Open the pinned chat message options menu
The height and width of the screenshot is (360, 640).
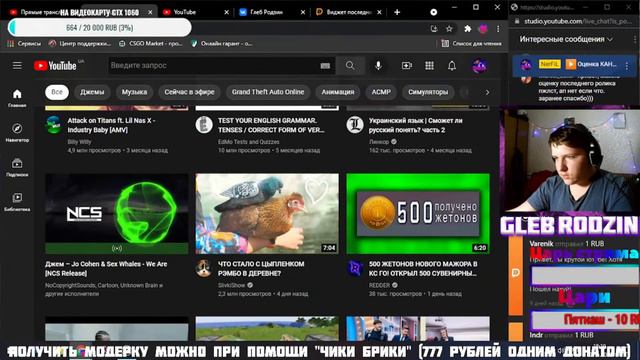tap(627, 65)
